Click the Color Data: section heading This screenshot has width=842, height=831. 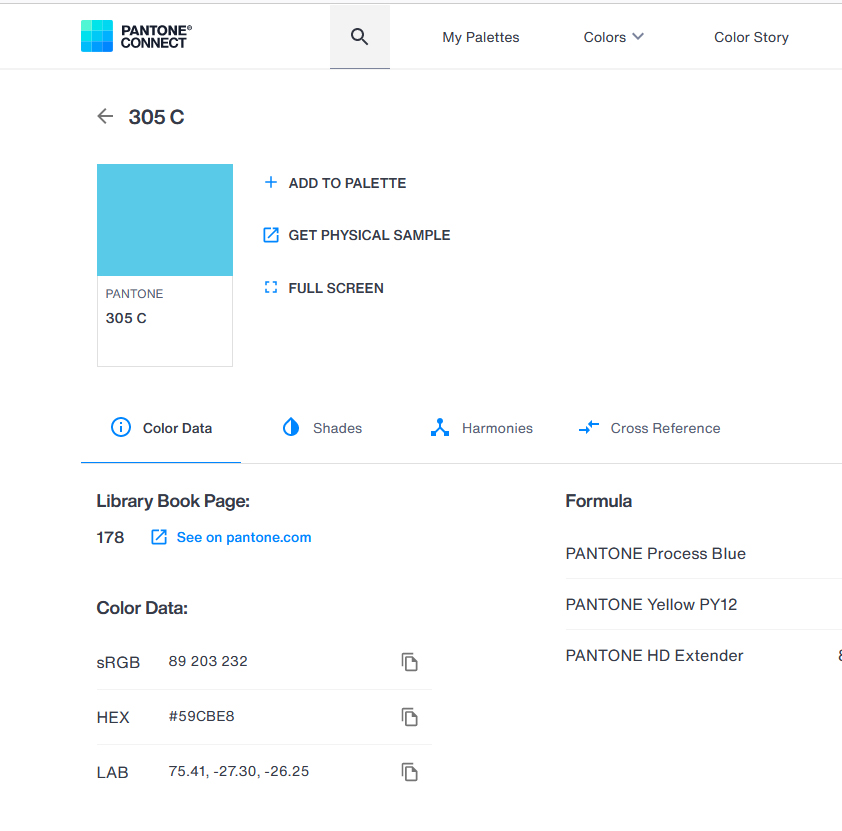tap(142, 608)
